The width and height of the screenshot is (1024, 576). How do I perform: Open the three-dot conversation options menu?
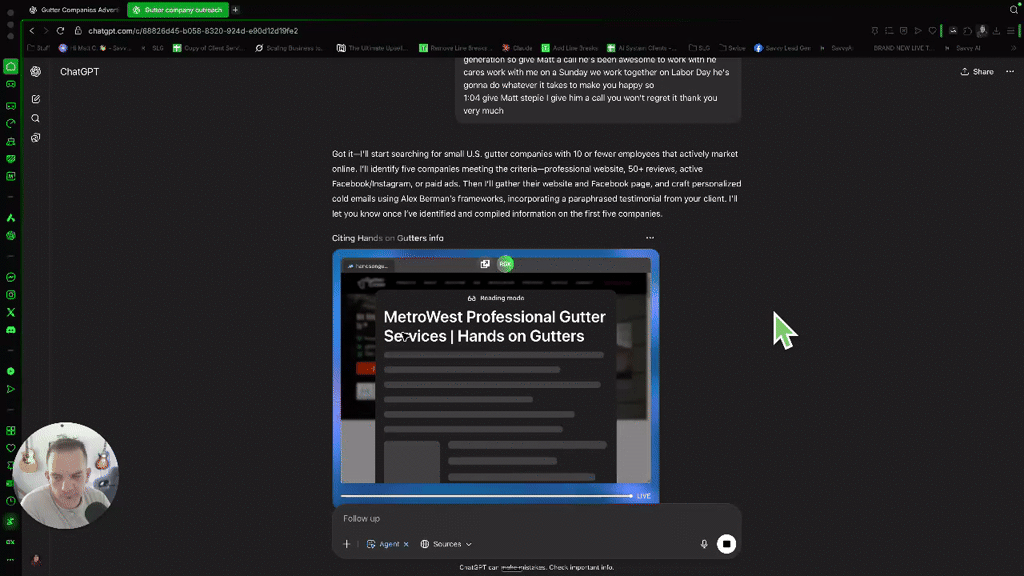click(1010, 72)
